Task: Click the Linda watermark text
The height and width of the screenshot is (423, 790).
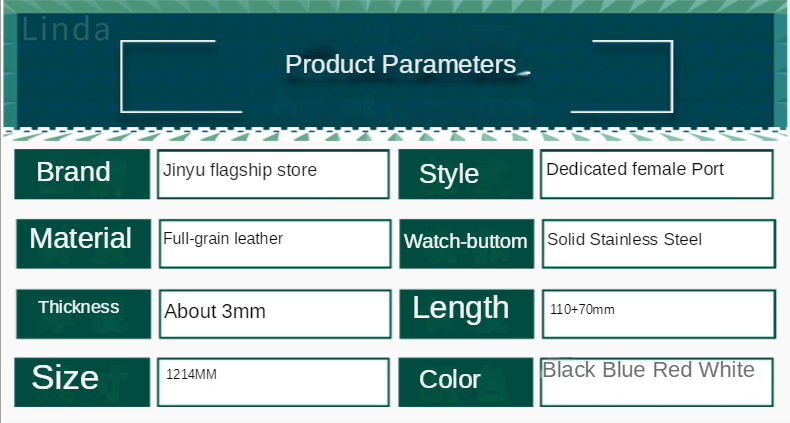Action: (66, 29)
